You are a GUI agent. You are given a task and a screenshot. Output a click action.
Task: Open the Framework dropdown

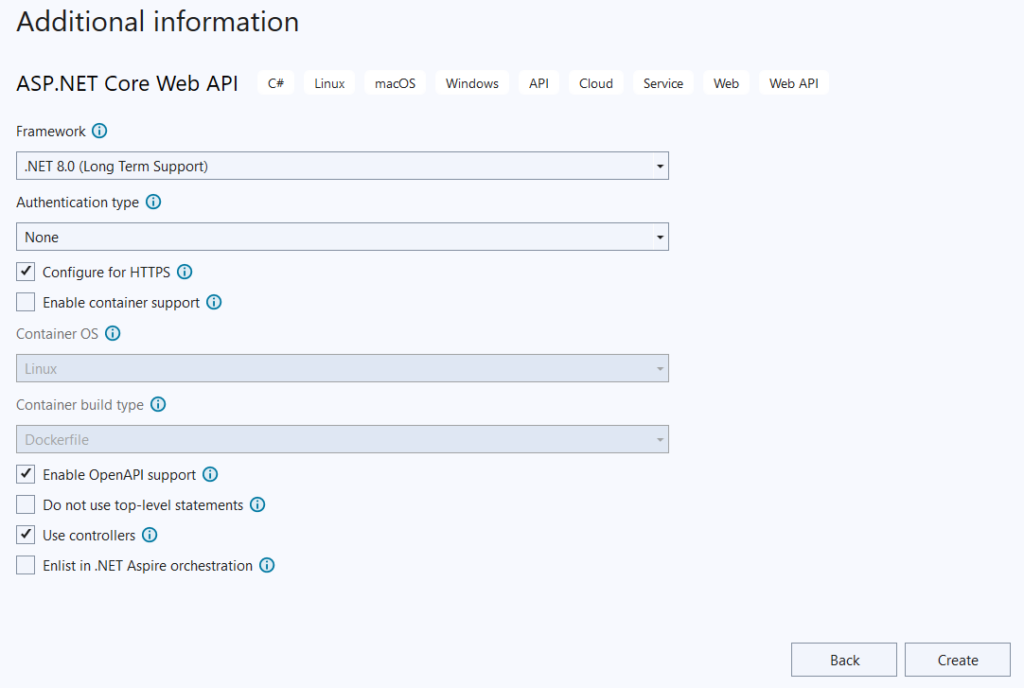click(342, 166)
